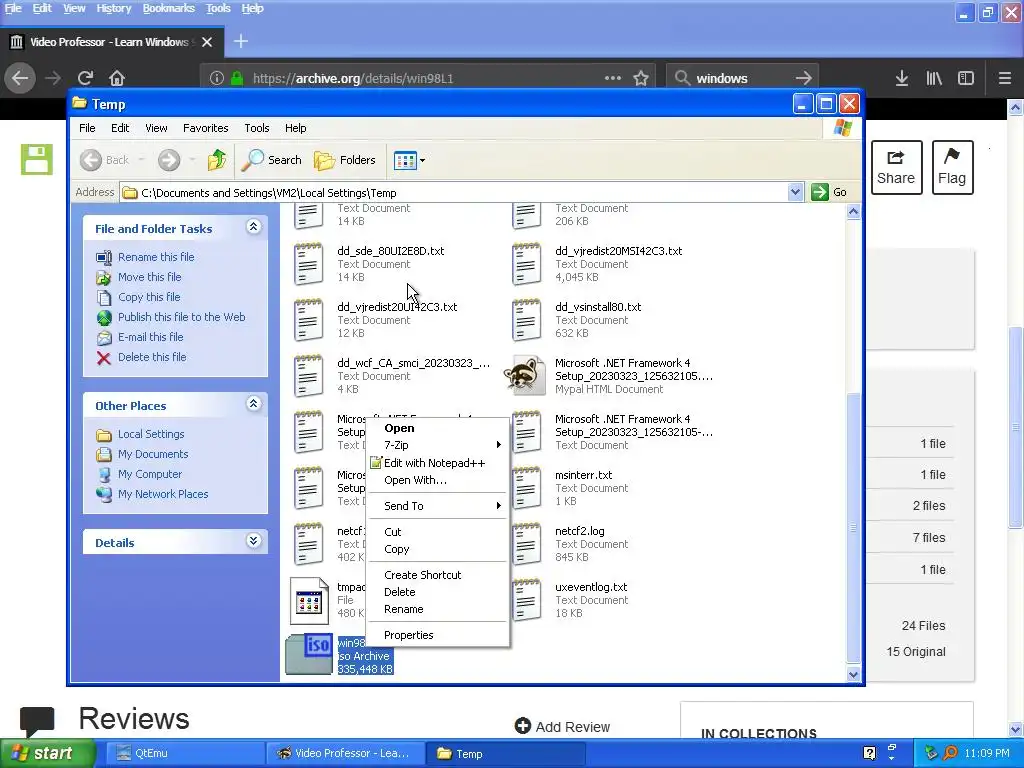Click the Flag button on archive page

(x=952, y=167)
